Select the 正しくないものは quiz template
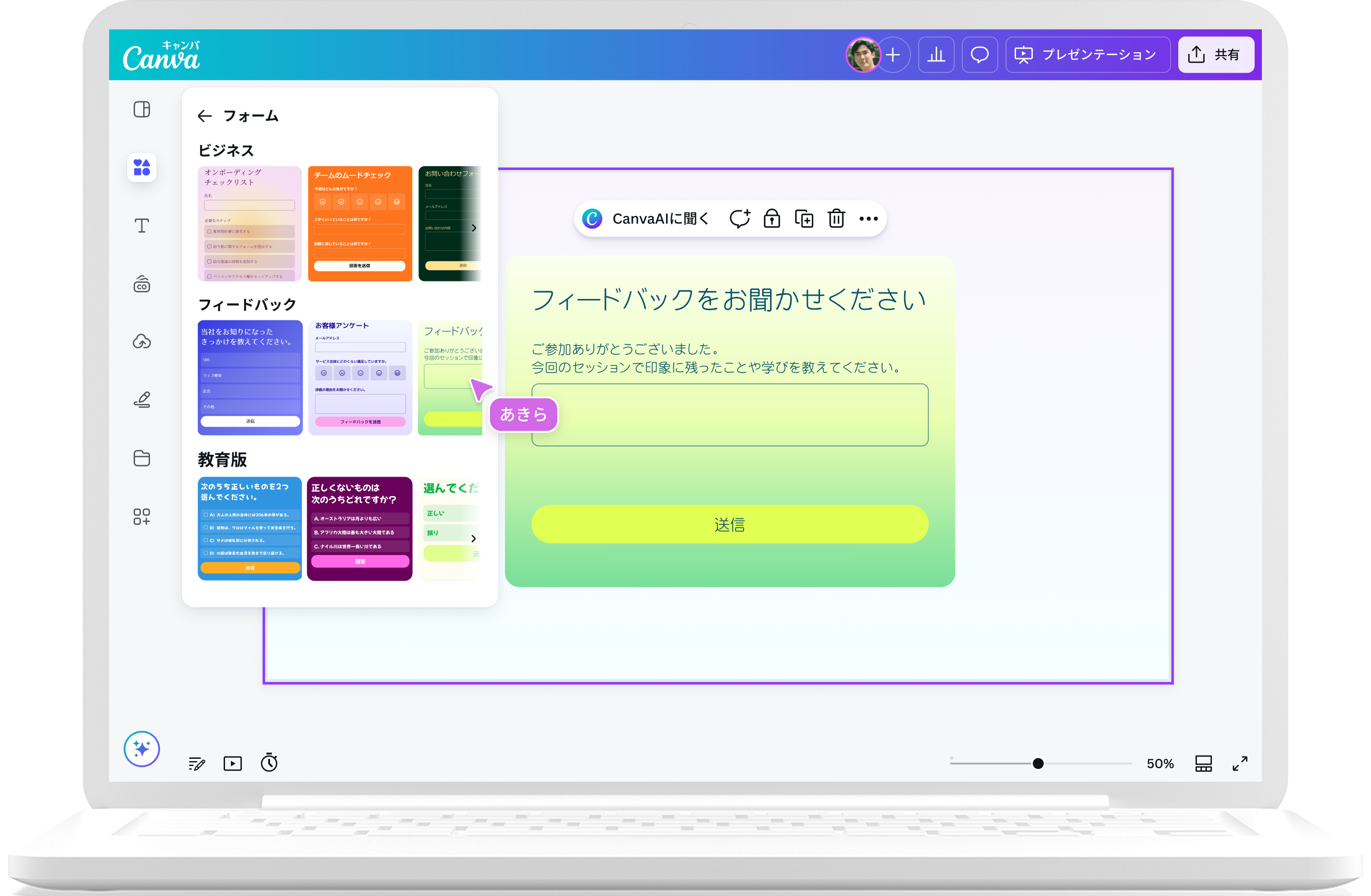This screenshot has width=1371, height=896. coord(360,528)
